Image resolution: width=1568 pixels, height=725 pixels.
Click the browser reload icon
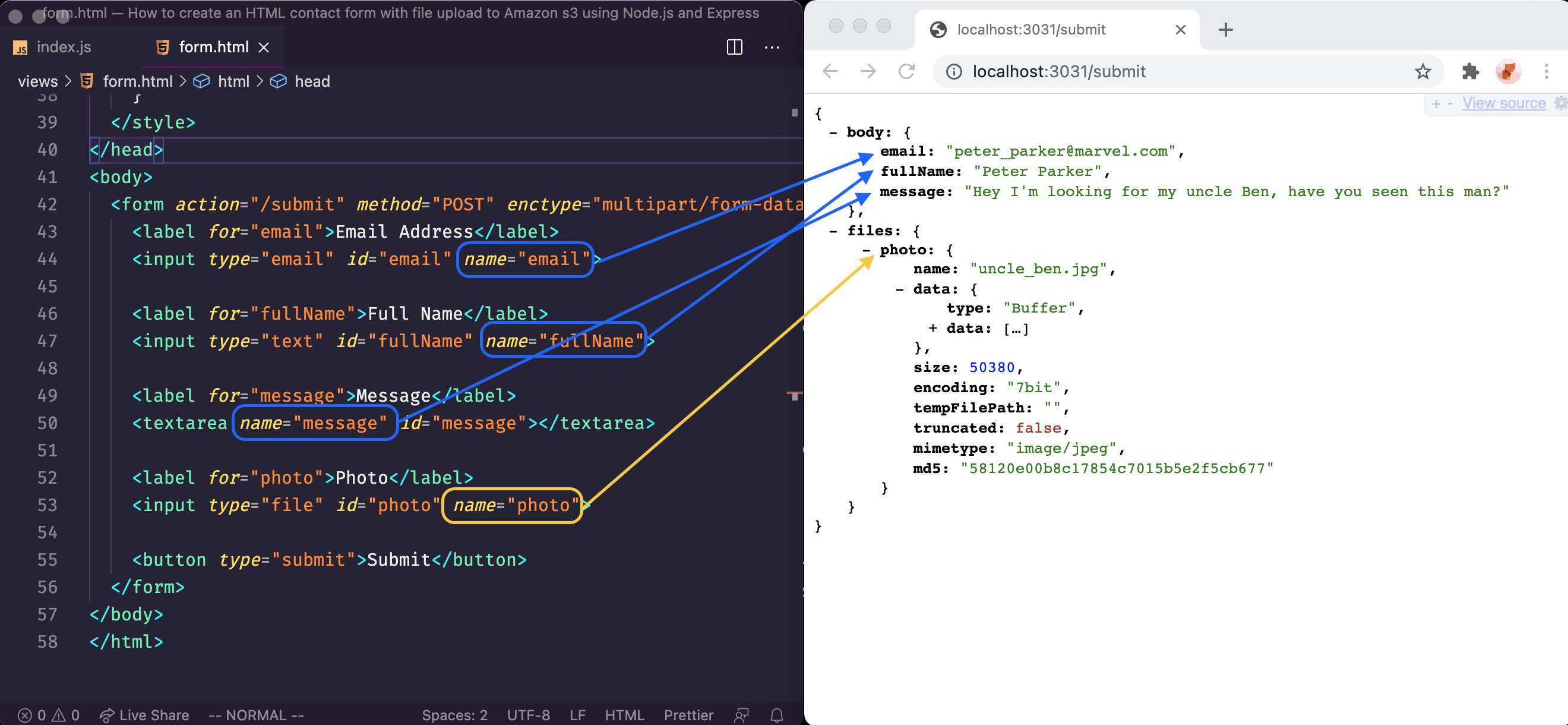coord(906,71)
